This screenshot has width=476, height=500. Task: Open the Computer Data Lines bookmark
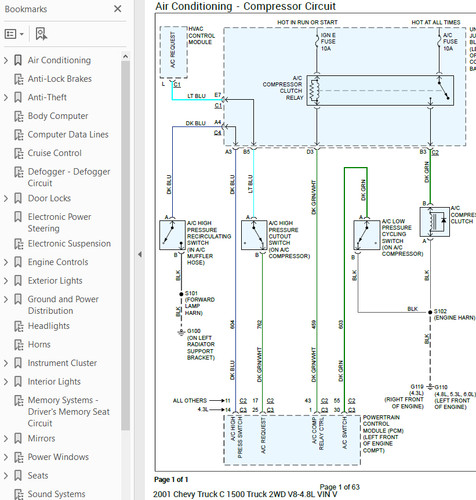68,135
